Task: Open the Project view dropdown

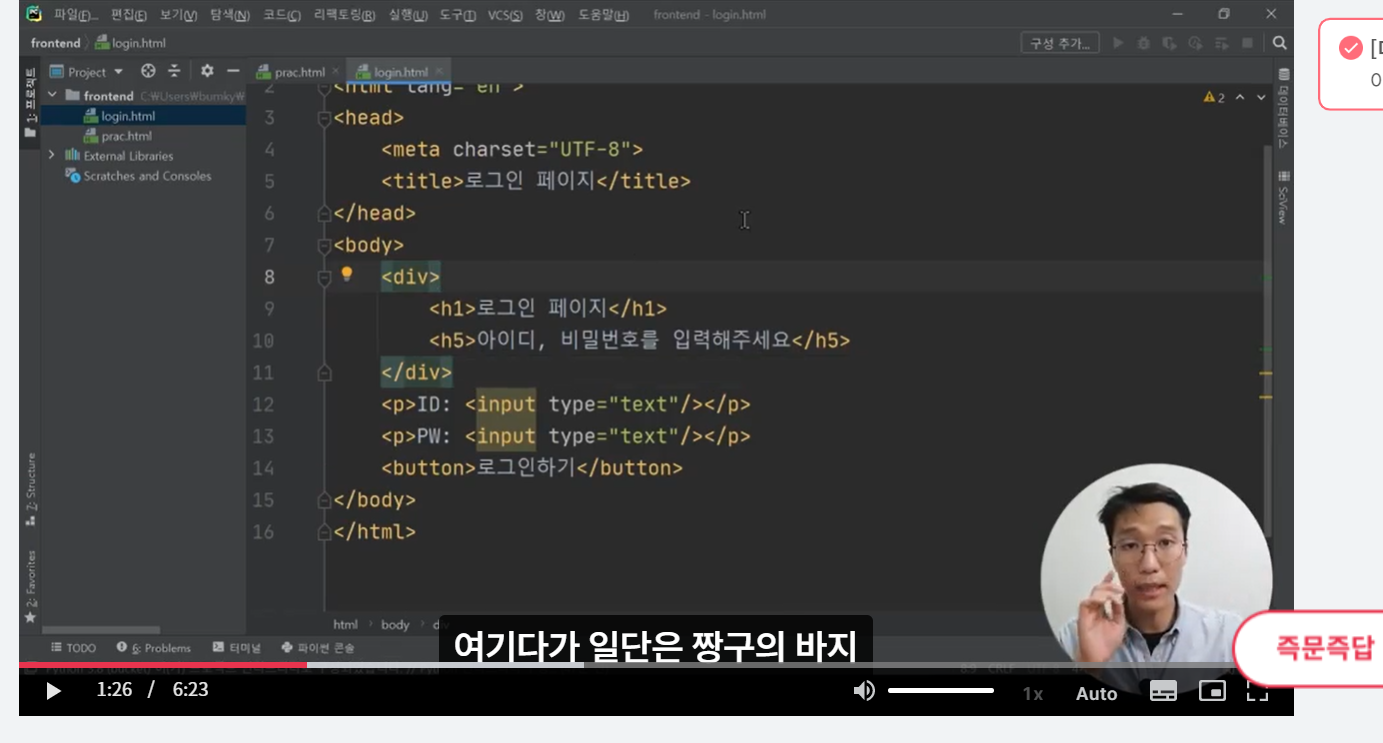Action: click(x=87, y=71)
